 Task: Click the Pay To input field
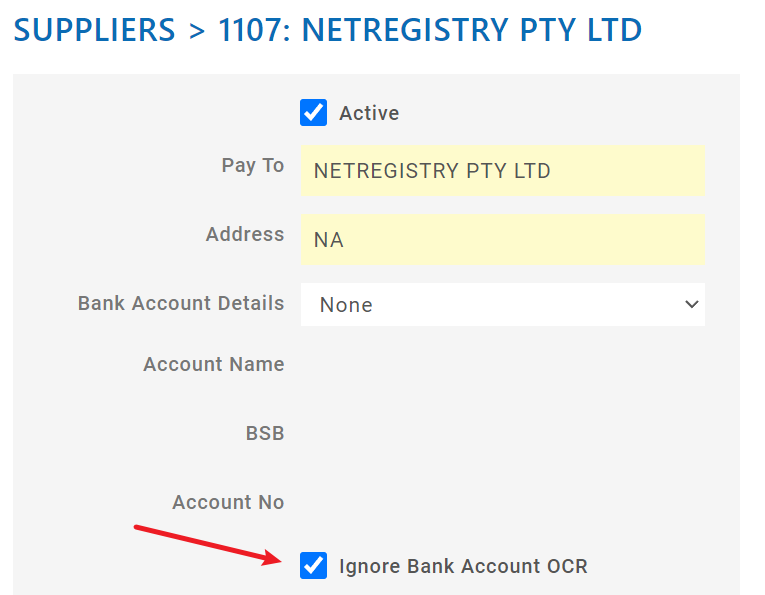[x=502, y=171]
